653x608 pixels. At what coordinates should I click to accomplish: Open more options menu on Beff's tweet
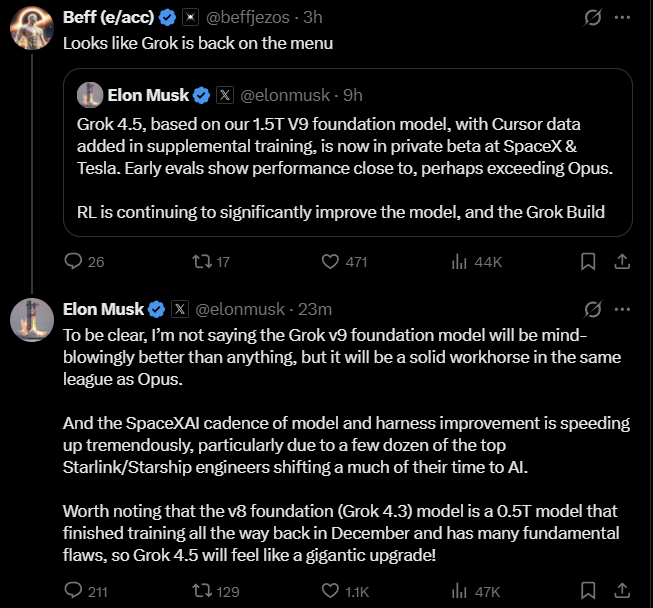(x=622, y=17)
